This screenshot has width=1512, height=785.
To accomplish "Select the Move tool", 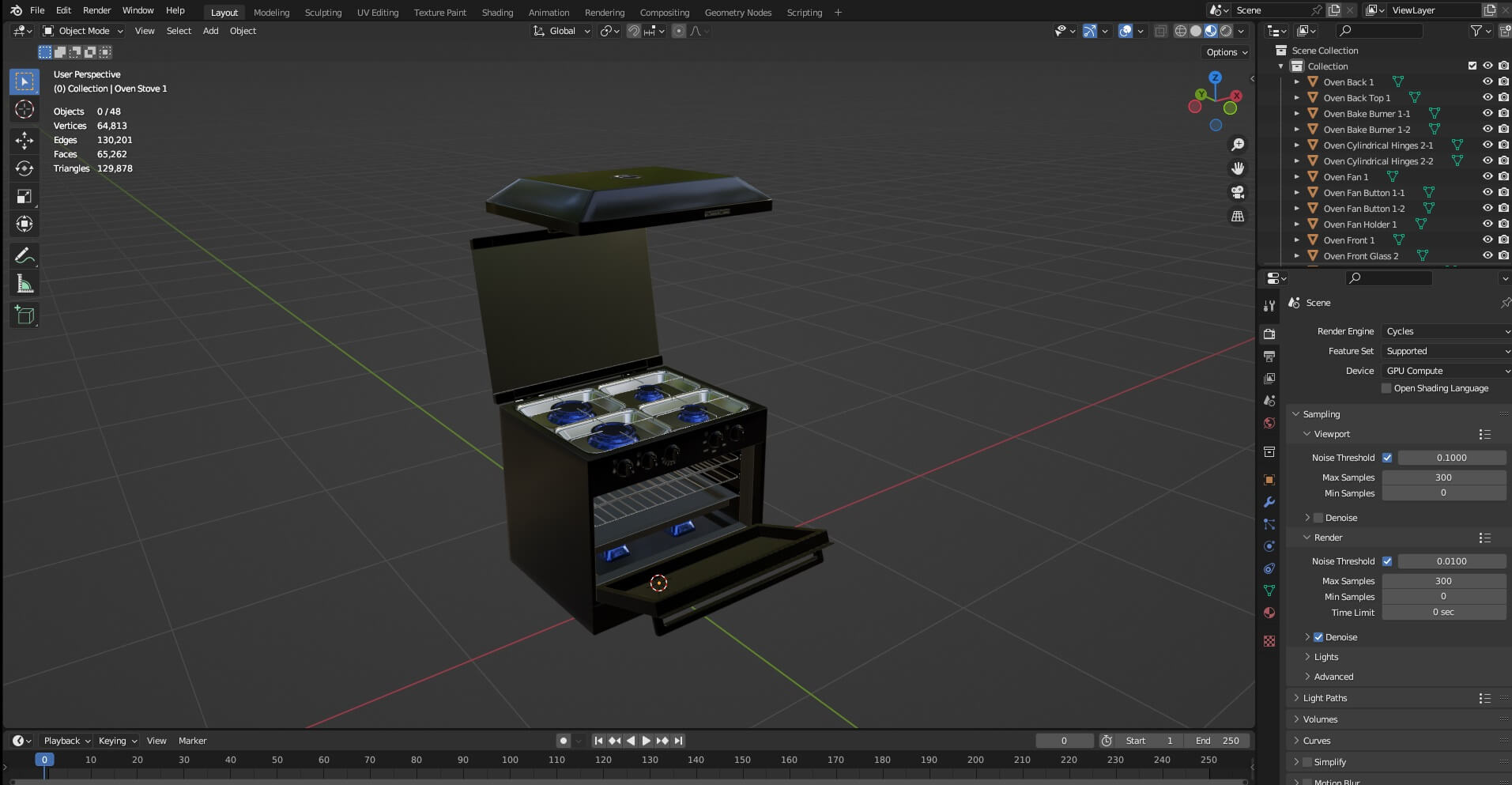I will click(x=25, y=141).
